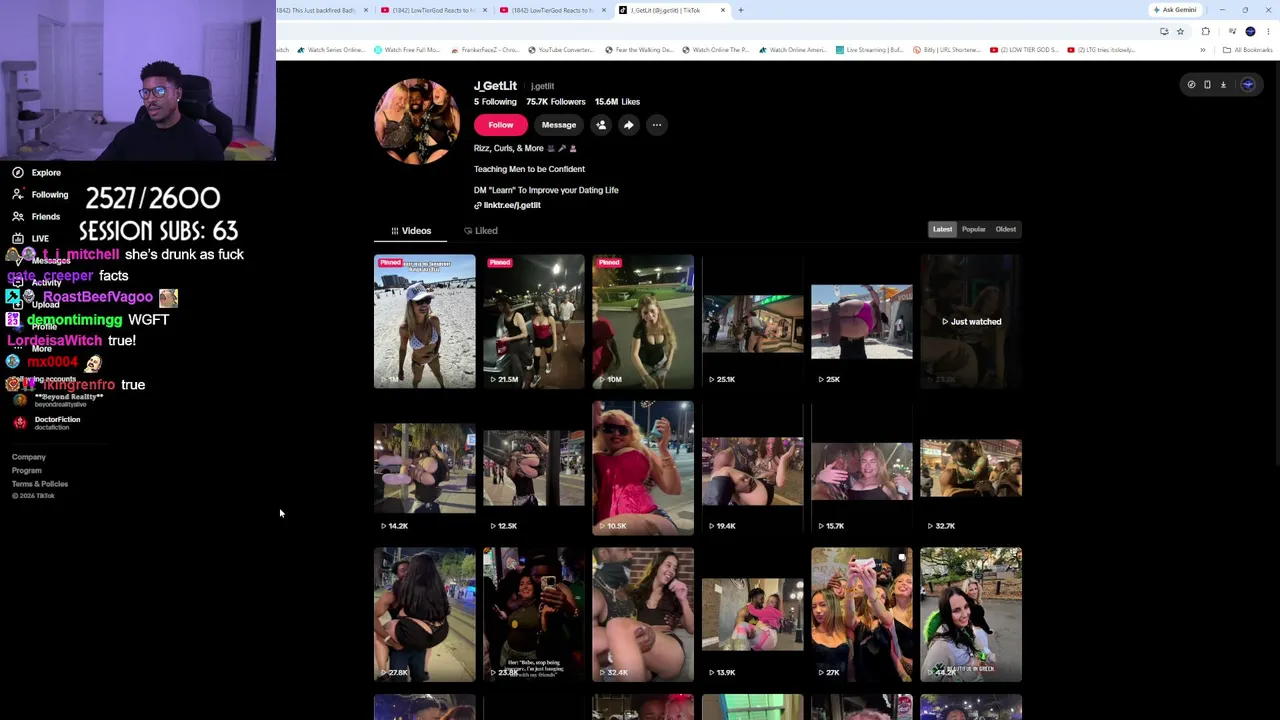This screenshot has height=720, width=1280.
Task: Open the 'Watch Online The P...' bookmark
Action: click(x=715, y=50)
